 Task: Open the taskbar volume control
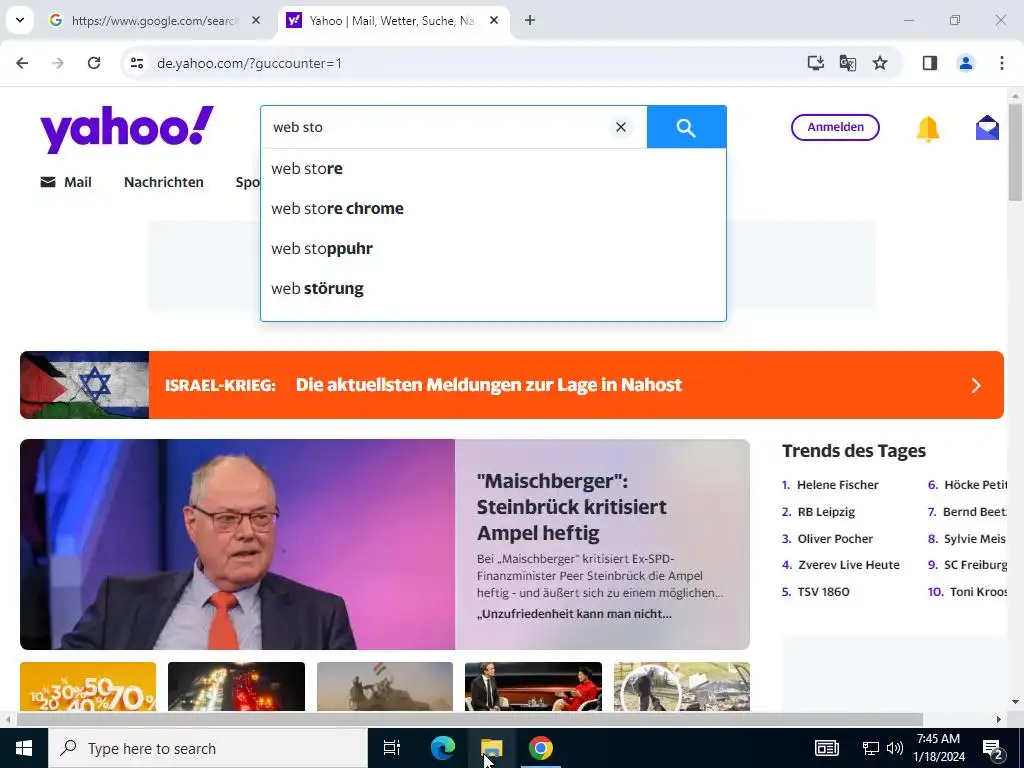click(x=895, y=748)
